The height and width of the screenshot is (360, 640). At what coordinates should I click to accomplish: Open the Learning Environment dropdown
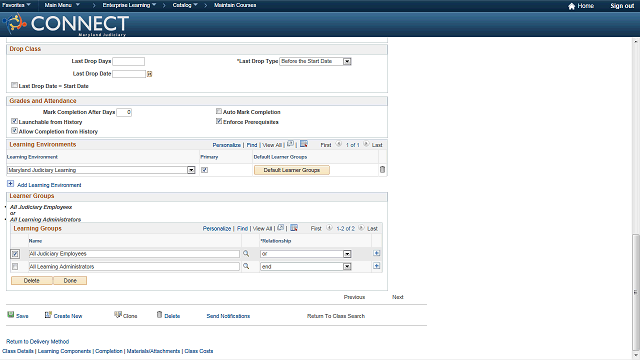[191, 170]
